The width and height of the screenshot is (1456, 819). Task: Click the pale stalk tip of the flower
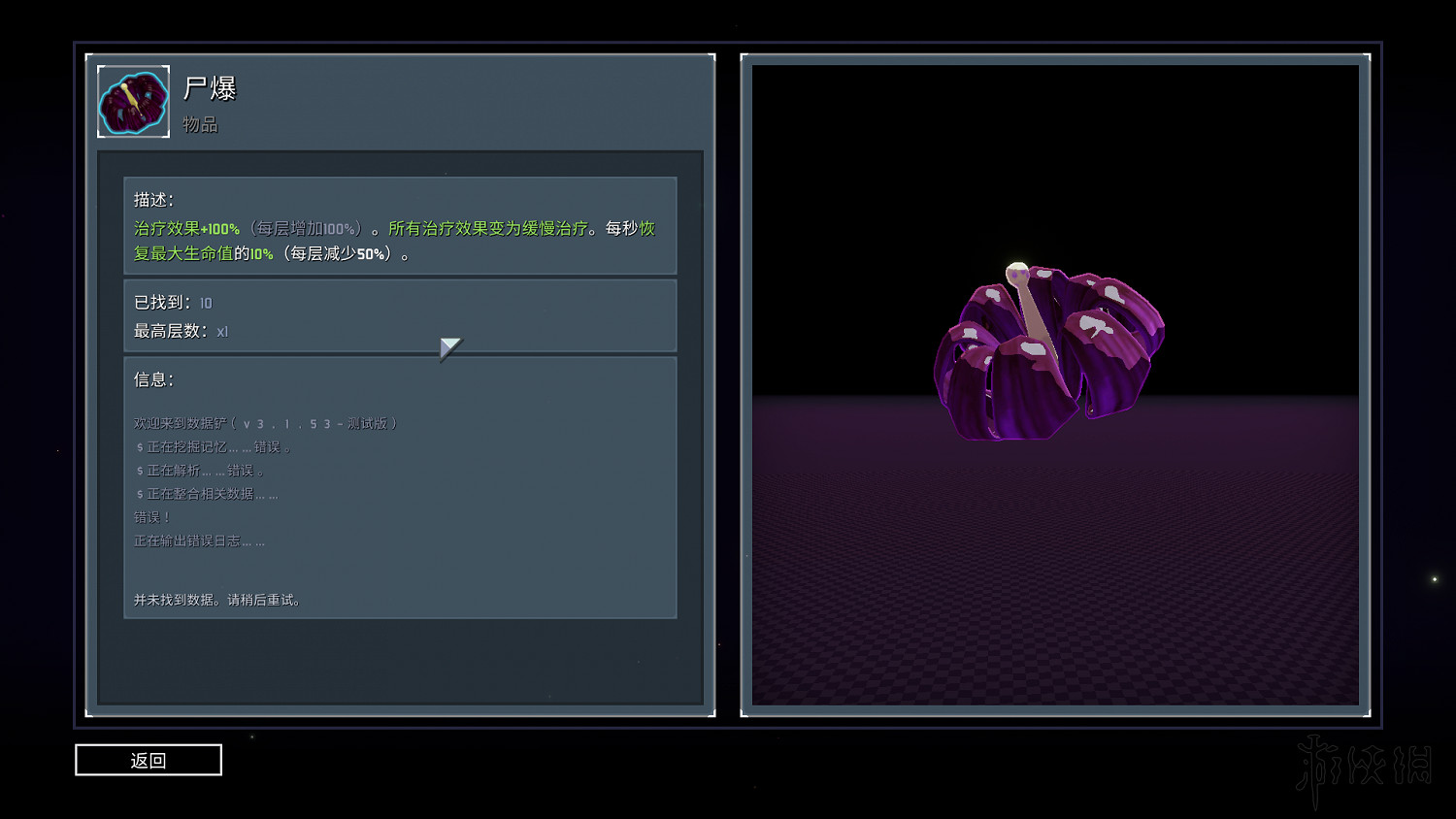(1016, 273)
